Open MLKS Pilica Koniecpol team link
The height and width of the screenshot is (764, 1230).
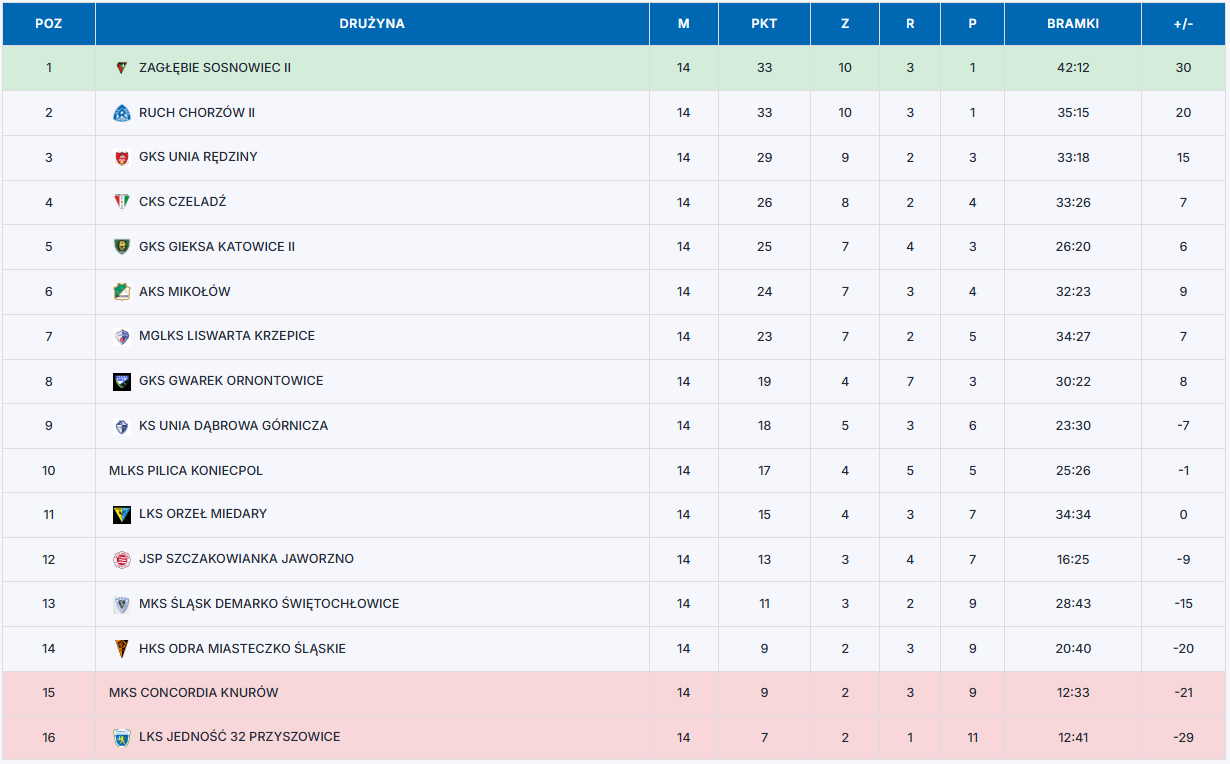pos(186,470)
